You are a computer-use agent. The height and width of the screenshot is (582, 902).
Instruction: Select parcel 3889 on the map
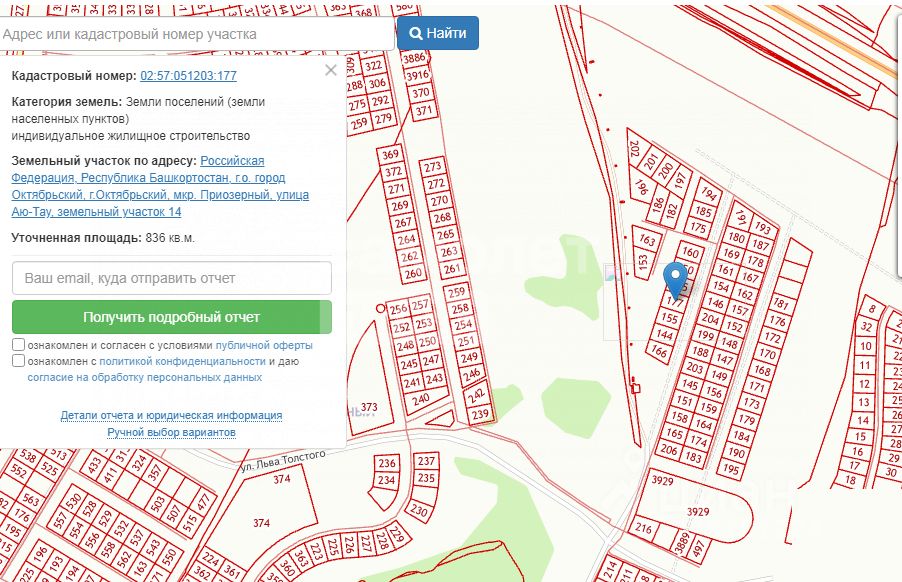click(683, 543)
